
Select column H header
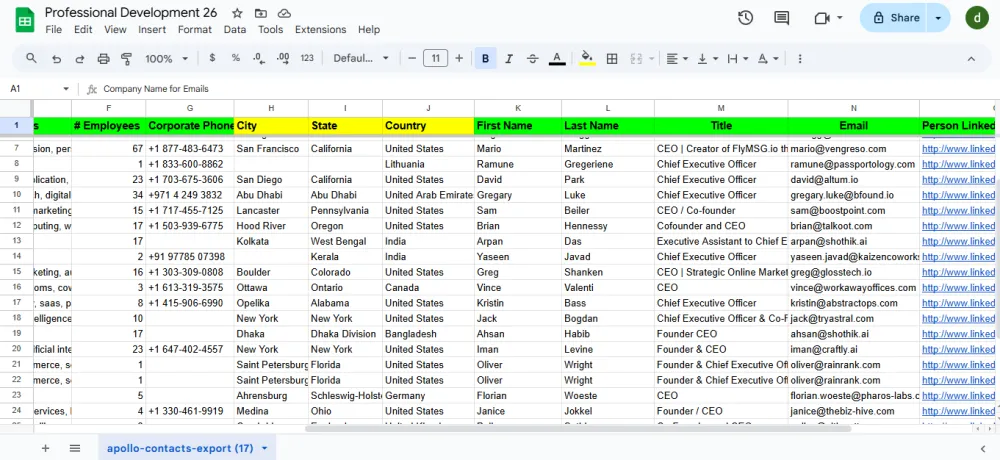(x=271, y=108)
